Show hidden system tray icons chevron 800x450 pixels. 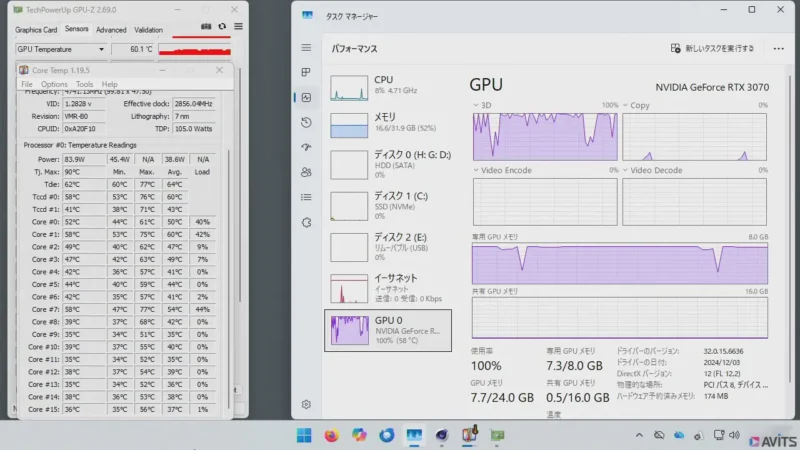[x=639, y=435]
